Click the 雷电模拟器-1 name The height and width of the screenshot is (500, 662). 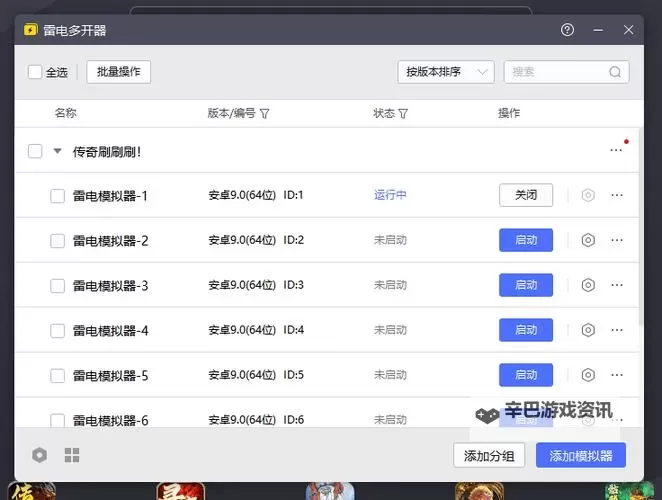110,196
